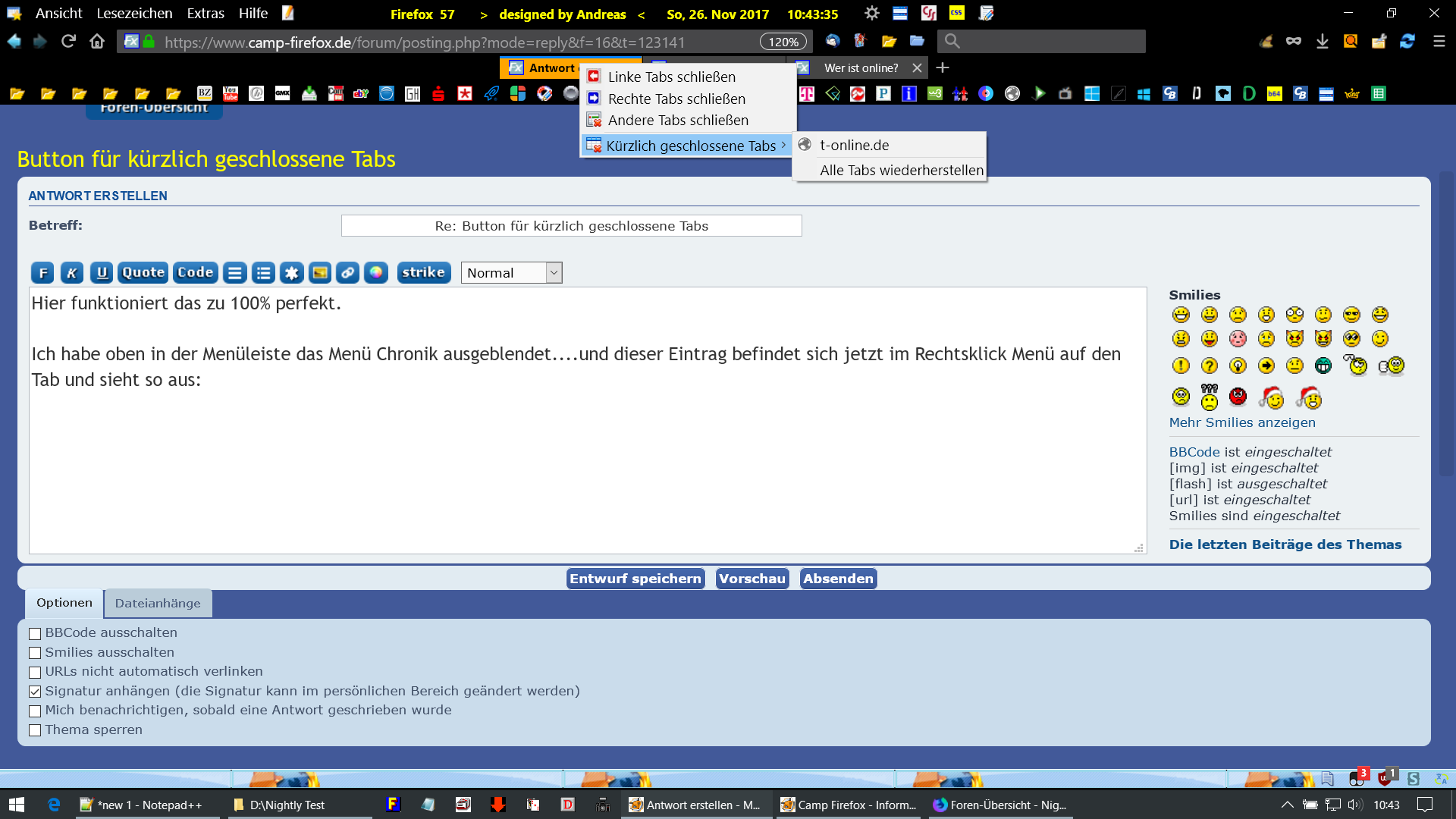Insert image BBCode icon
1456x819 pixels.
pyautogui.click(x=320, y=273)
